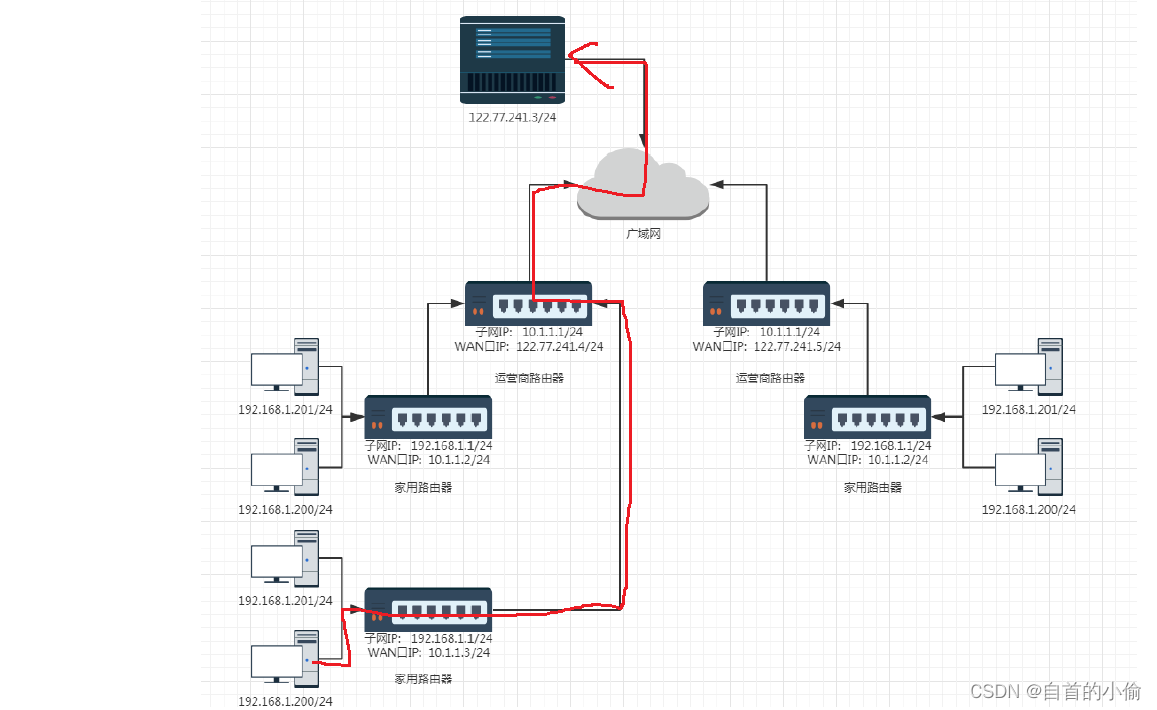Click the topmost left PC labeled 192.168.1.201/24
Viewport: 1157px width, 710px height.
pyautogui.click(x=285, y=367)
